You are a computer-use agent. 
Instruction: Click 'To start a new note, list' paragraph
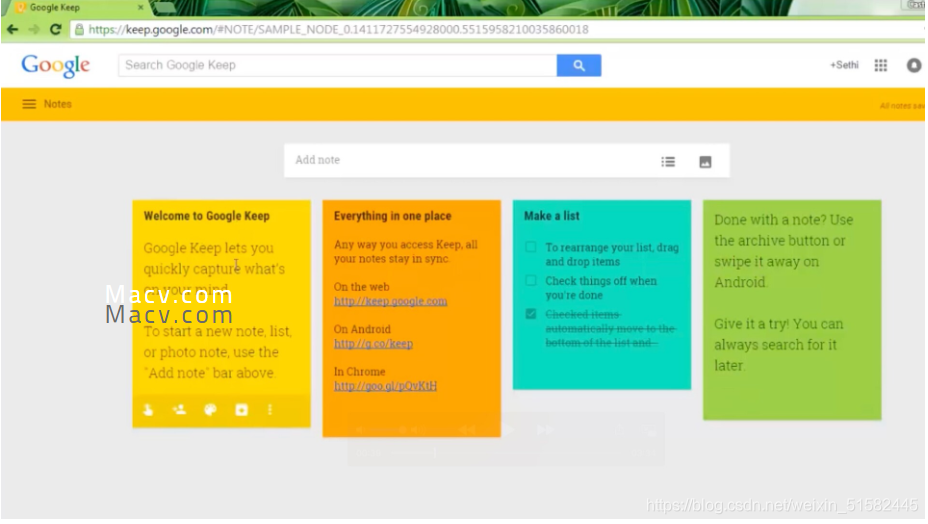(x=217, y=352)
